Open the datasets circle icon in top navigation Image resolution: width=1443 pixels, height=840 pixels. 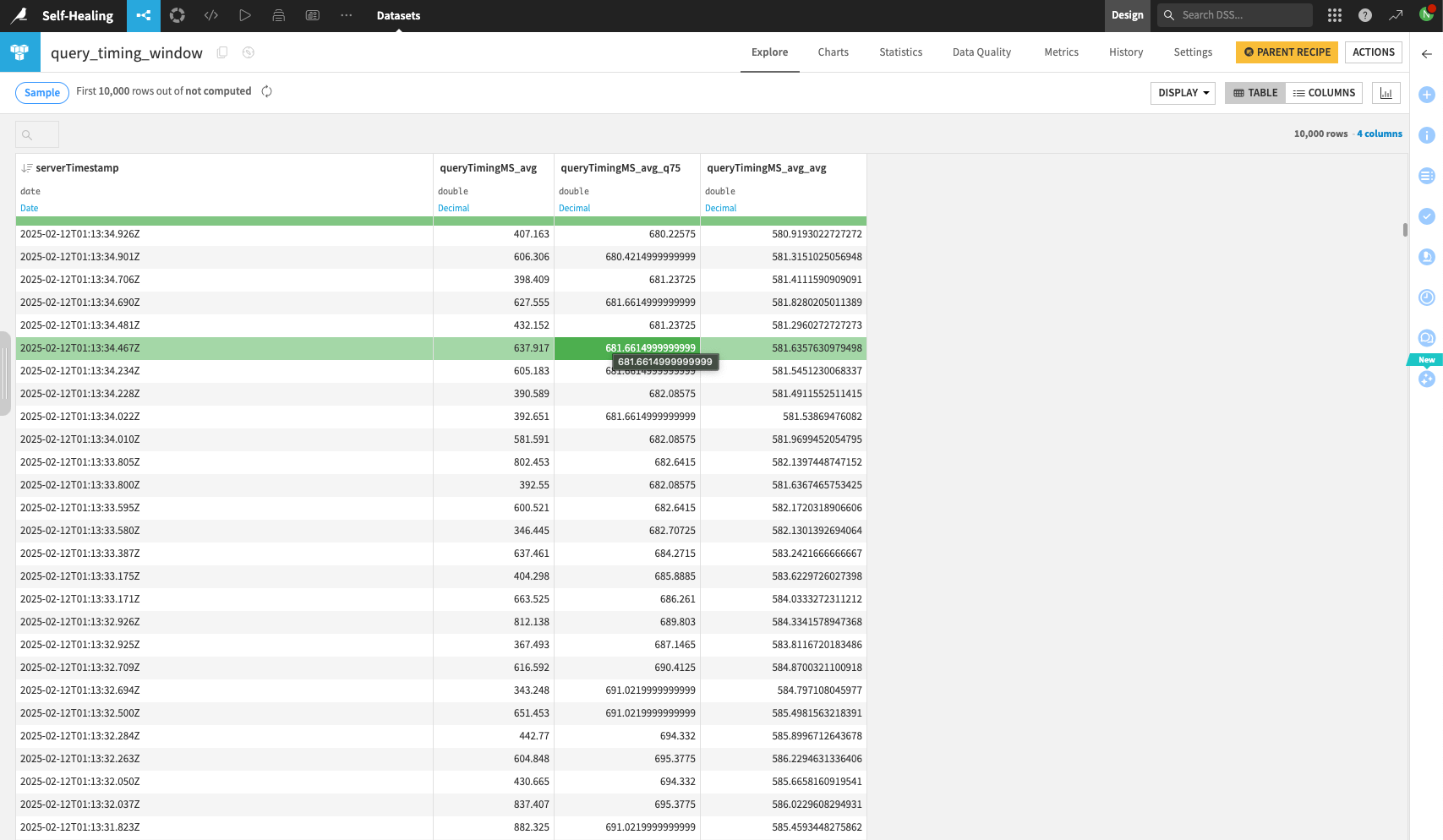tap(177, 15)
